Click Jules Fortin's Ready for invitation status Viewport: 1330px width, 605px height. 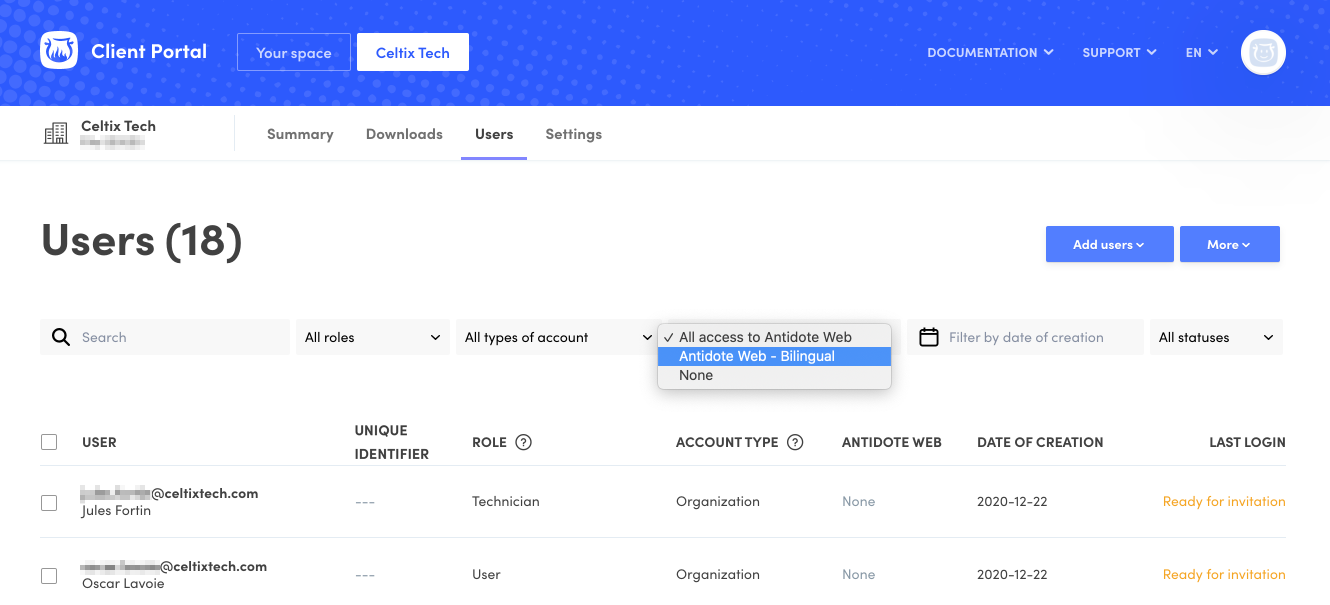[x=1224, y=501]
